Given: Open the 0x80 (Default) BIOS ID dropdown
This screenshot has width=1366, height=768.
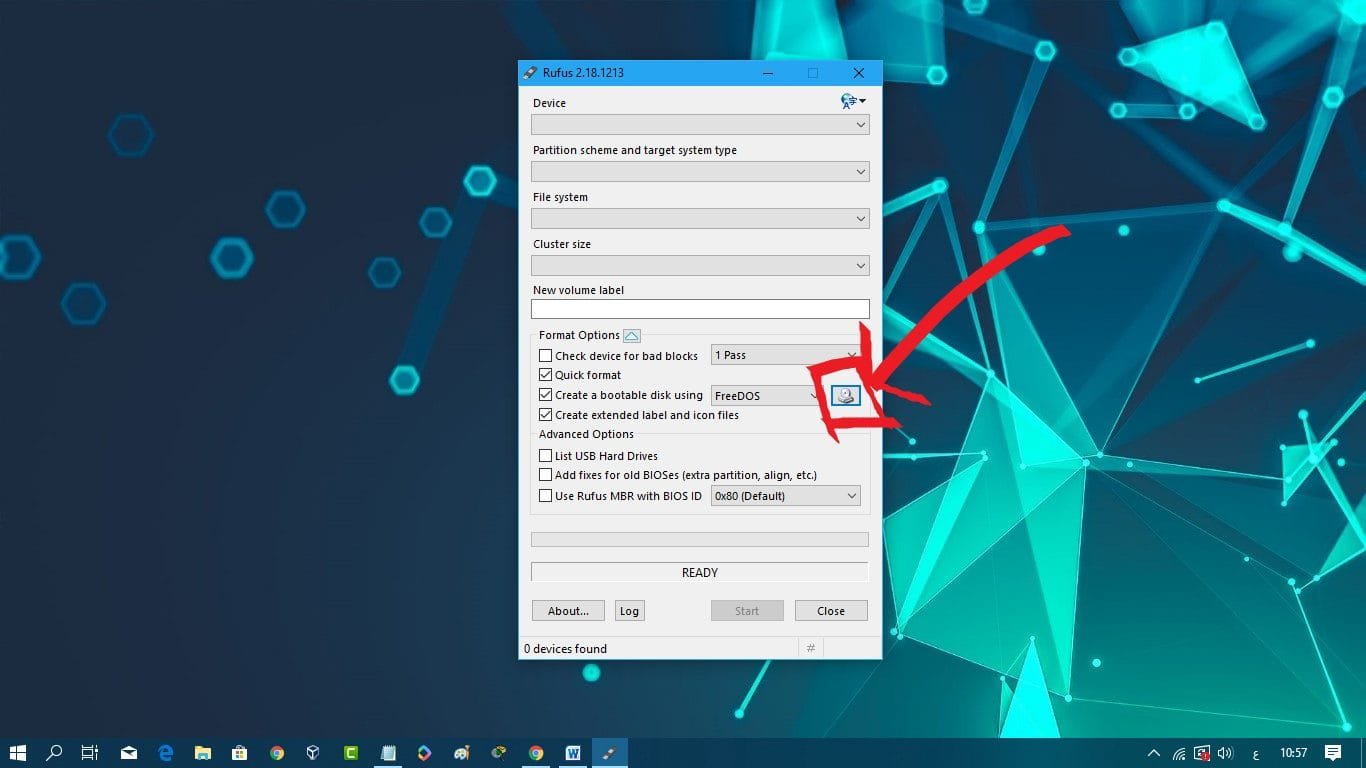Looking at the screenshot, I should click(785, 496).
